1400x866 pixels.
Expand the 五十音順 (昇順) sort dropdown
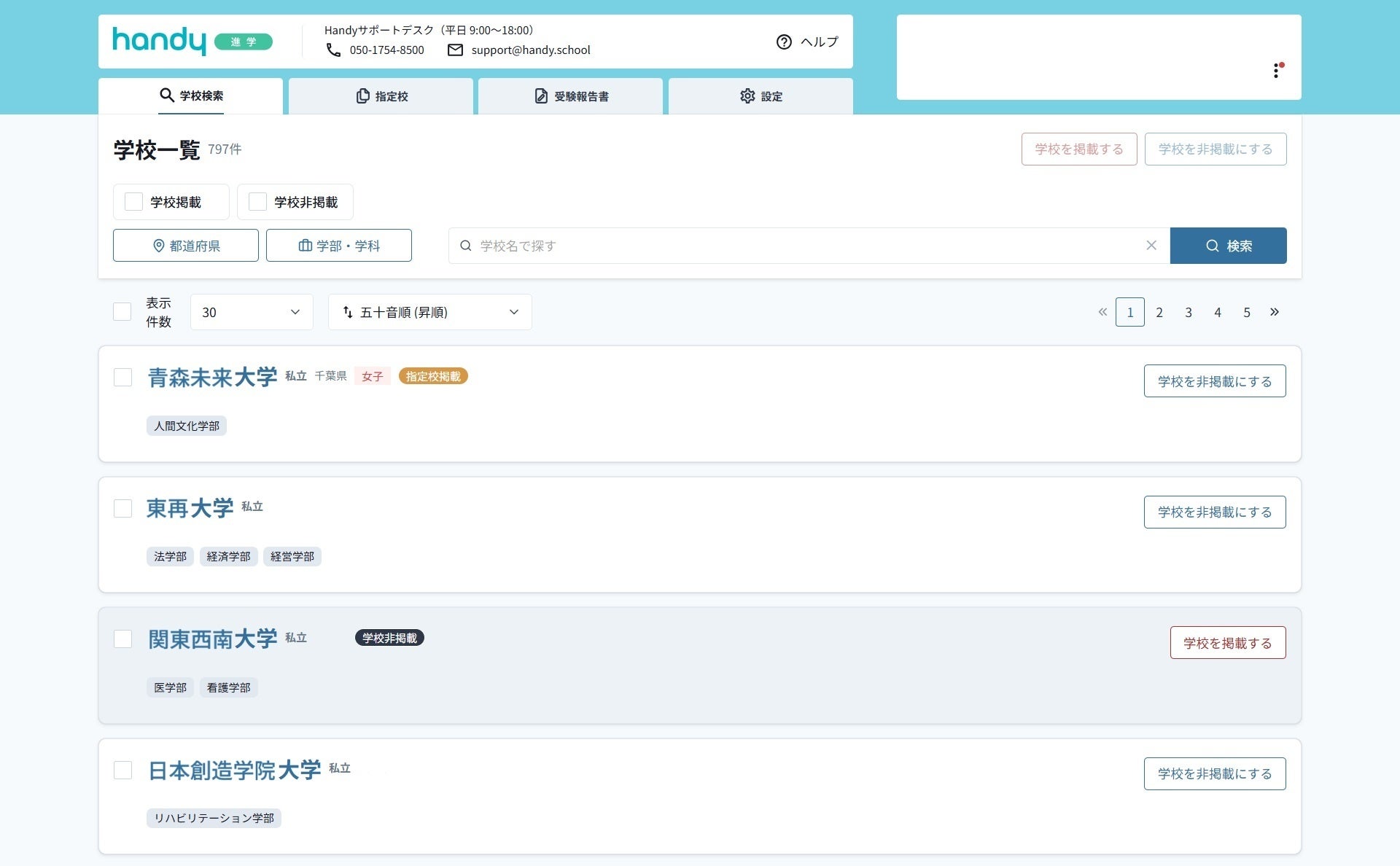tap(430, 312)
